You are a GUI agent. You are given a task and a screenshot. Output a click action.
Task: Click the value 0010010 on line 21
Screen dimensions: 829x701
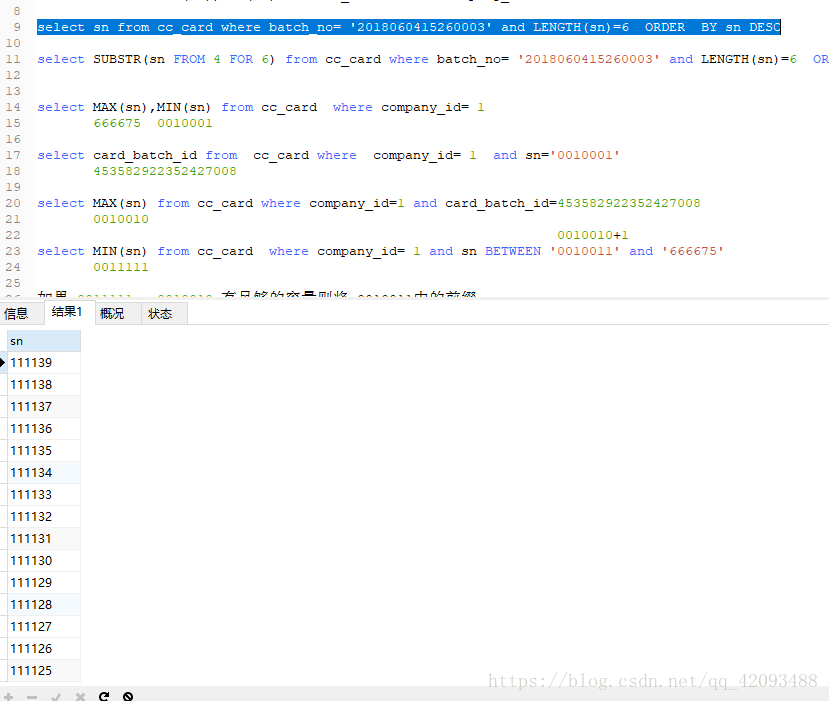click(121, 219)
